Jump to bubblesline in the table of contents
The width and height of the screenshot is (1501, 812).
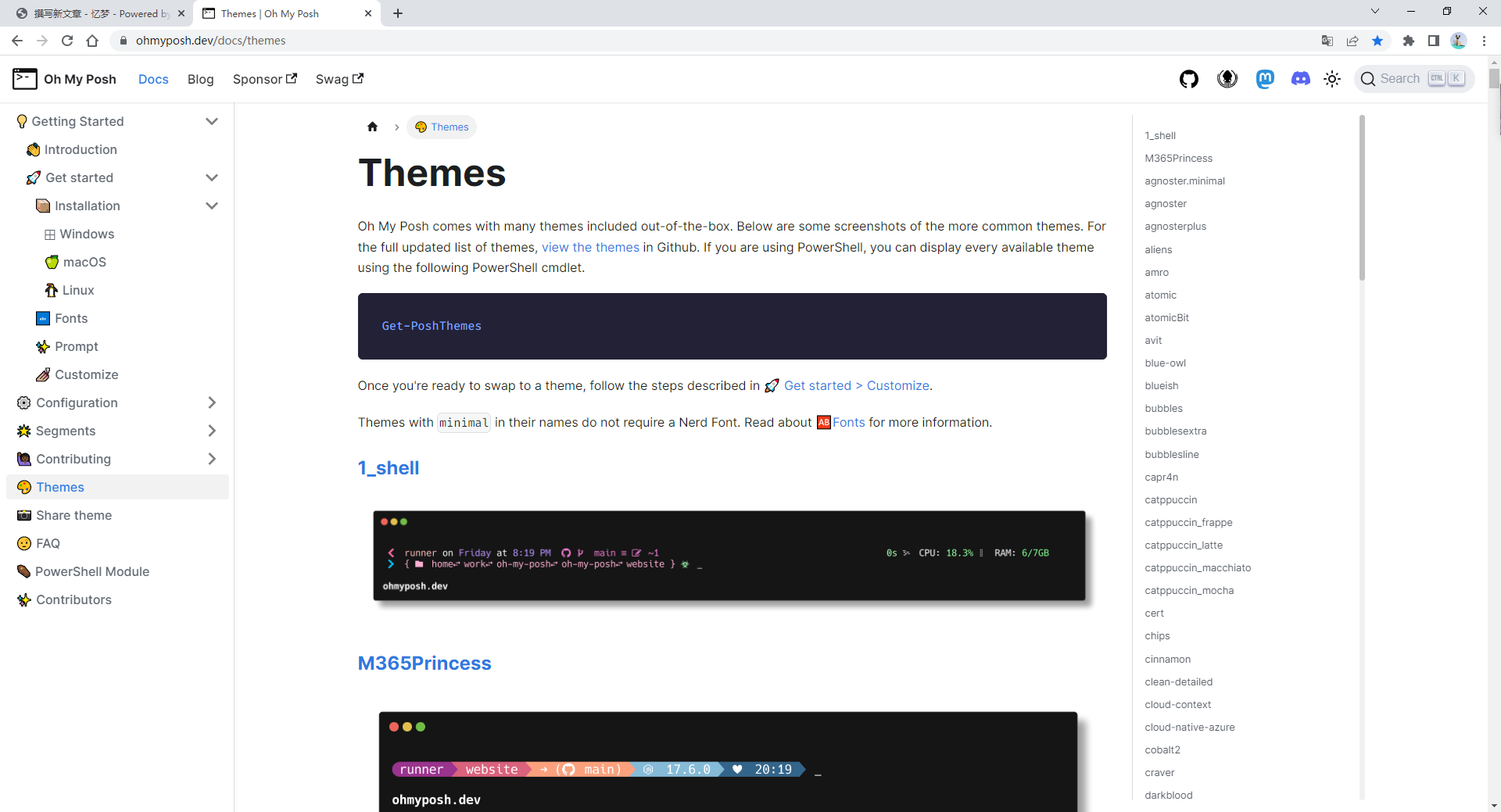tap(1171, 454)
